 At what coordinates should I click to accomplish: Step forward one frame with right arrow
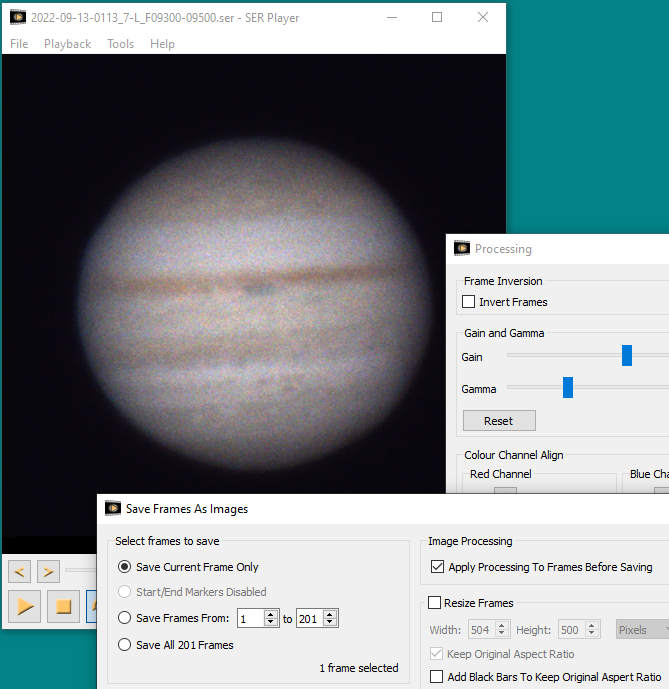click(x=48, y=571)
